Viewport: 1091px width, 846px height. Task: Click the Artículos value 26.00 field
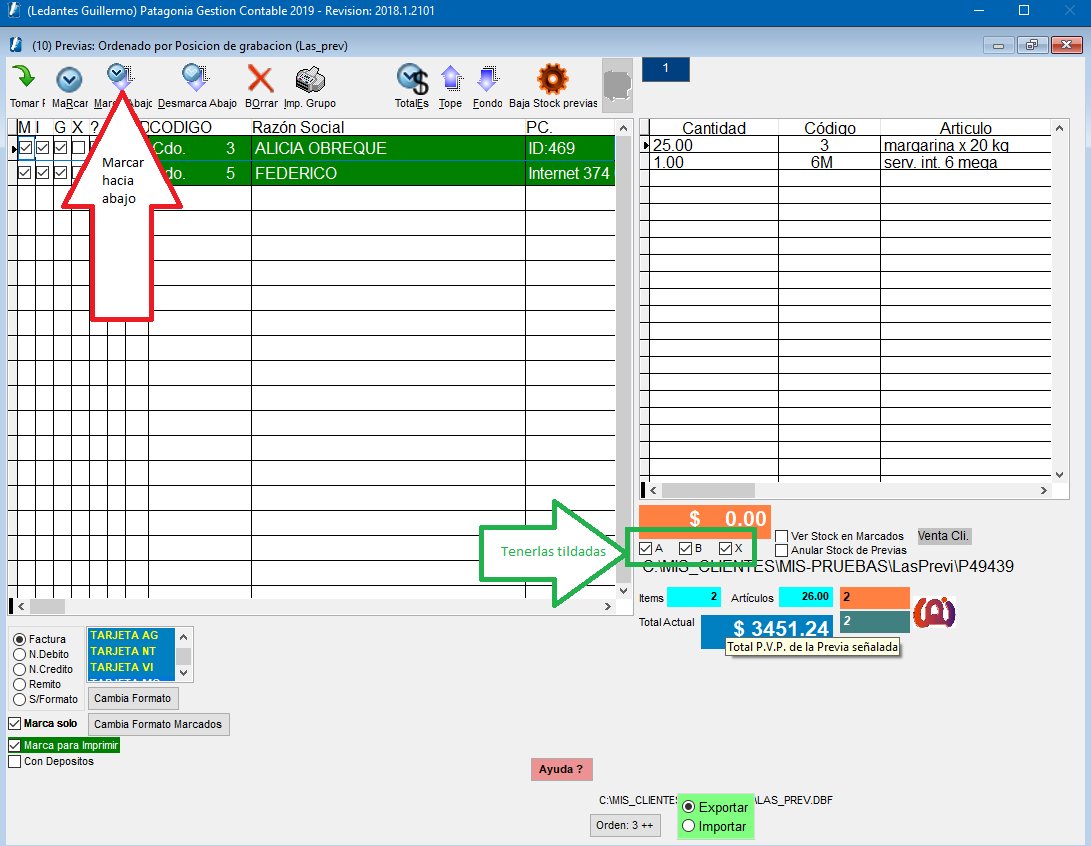click(806, 597)
